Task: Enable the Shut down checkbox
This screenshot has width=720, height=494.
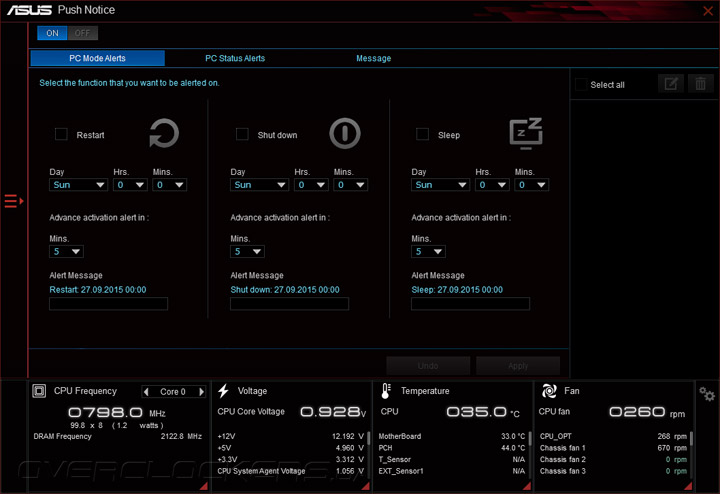Action: point(242,134)
